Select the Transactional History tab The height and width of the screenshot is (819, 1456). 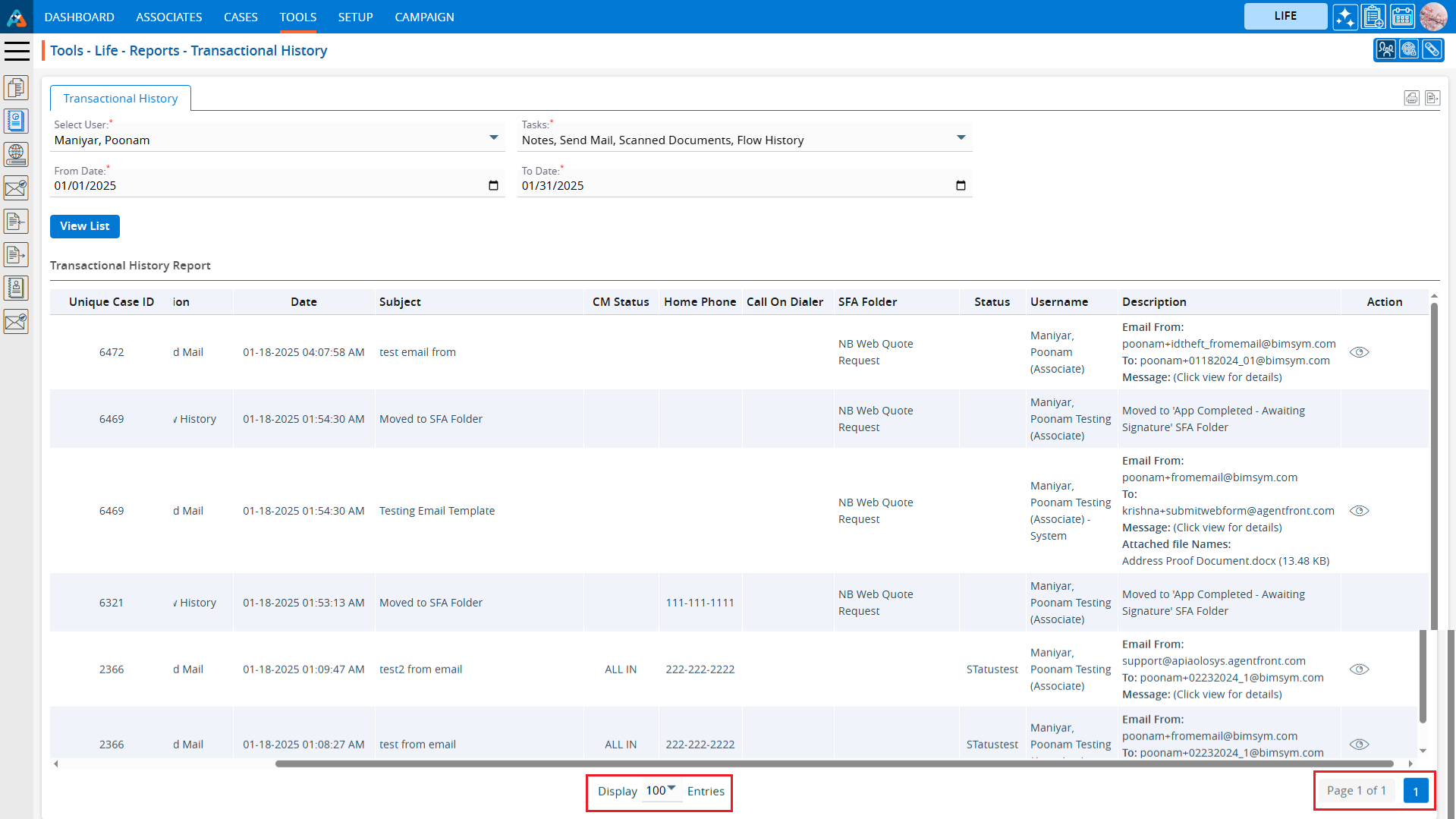pyautogui.click(x=120, y=99)
